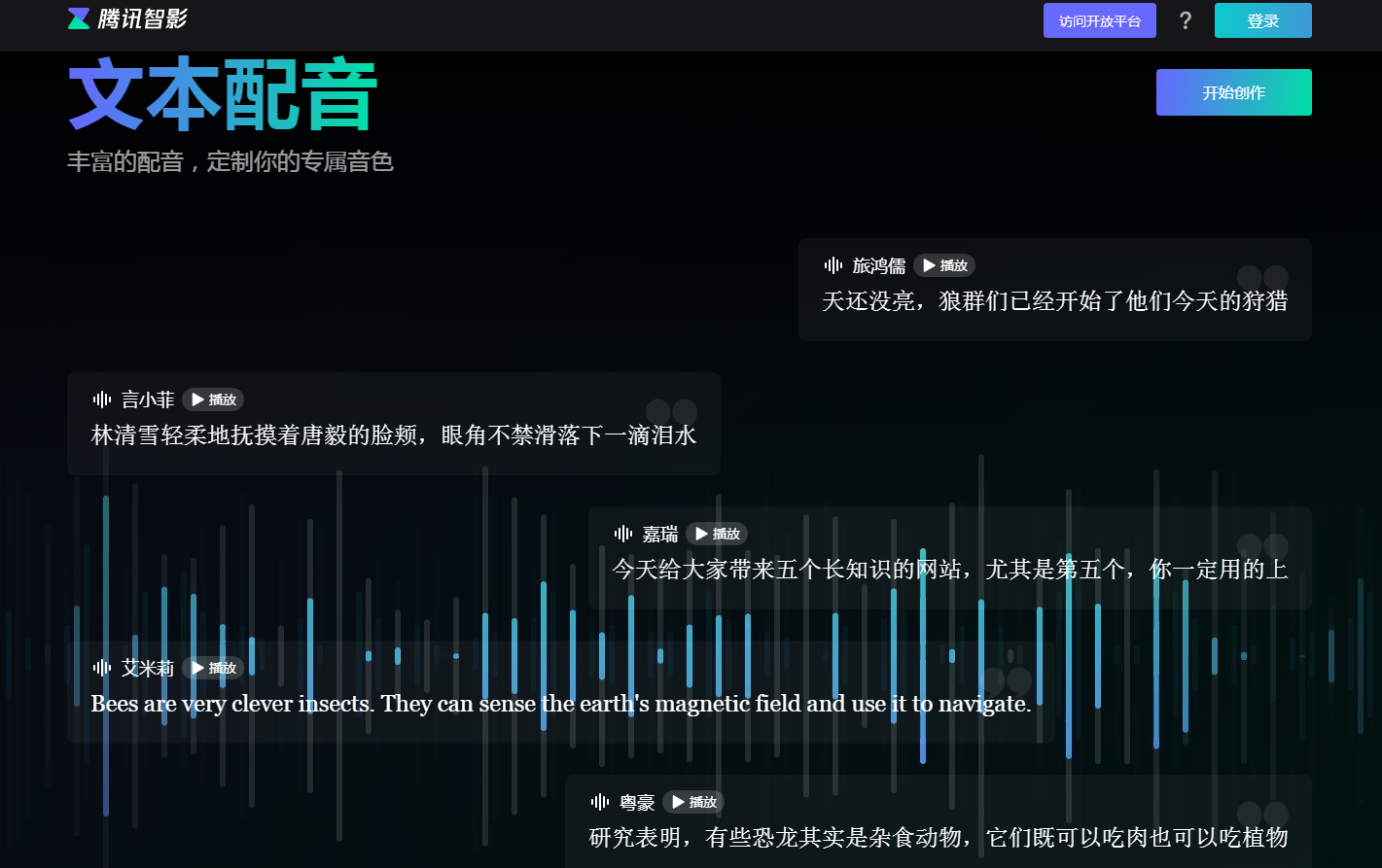
Task: Play the 嘉瑞 voice sample
Action: click(x=717, y=533)
